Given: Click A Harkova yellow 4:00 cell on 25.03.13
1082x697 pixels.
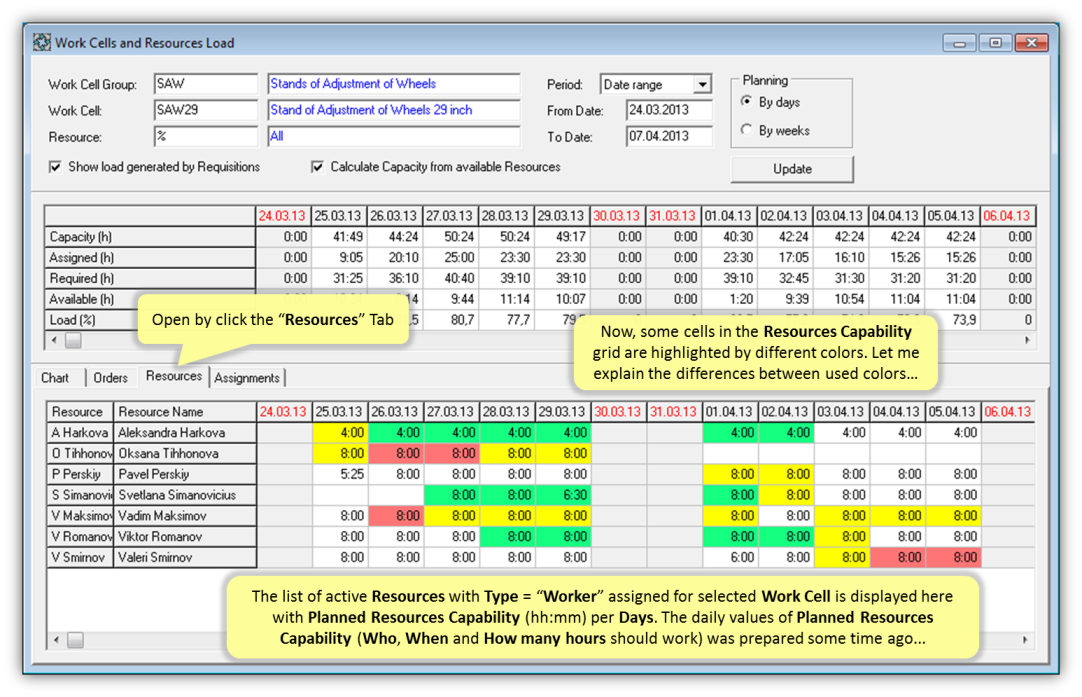Looking at the screenshot, I should pos(340,433).
